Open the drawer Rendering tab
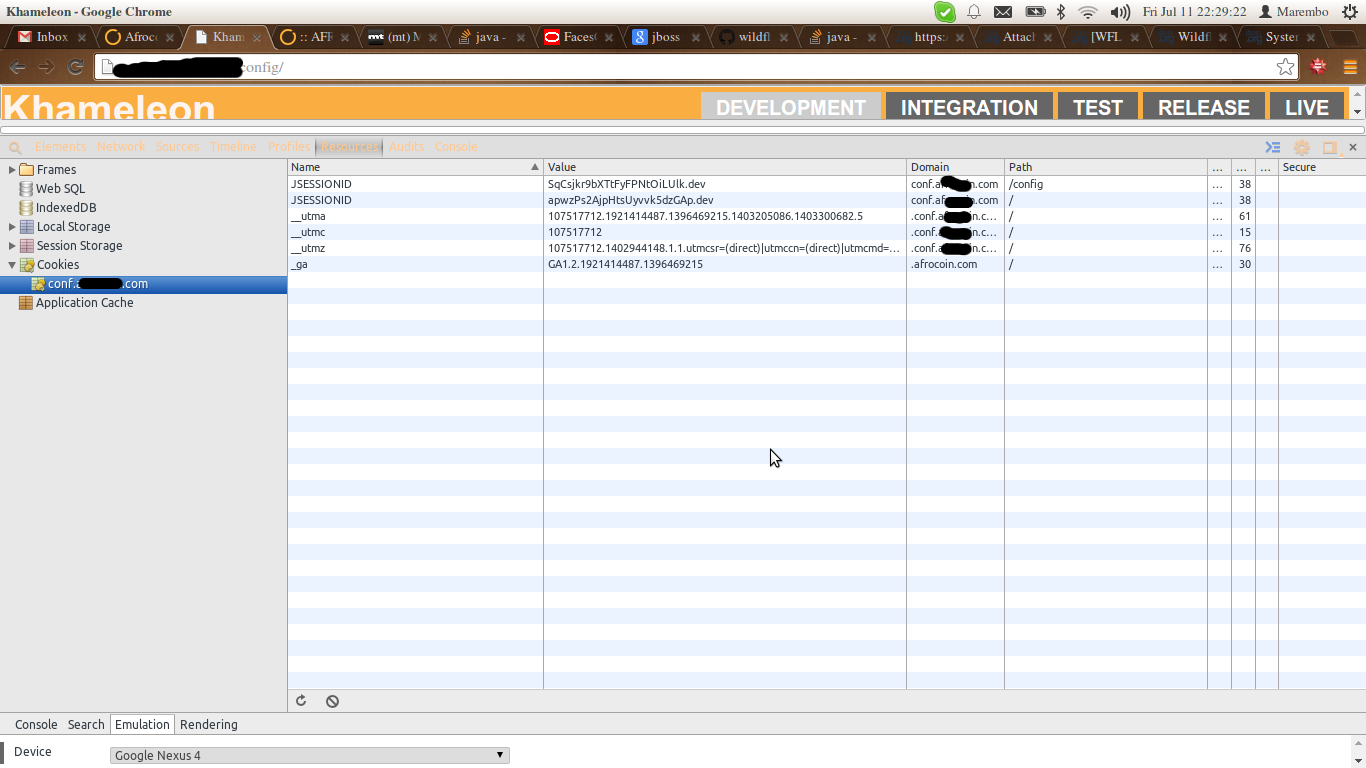The image size is (1366, 768). pyautogui.click(x=209, y=725)
